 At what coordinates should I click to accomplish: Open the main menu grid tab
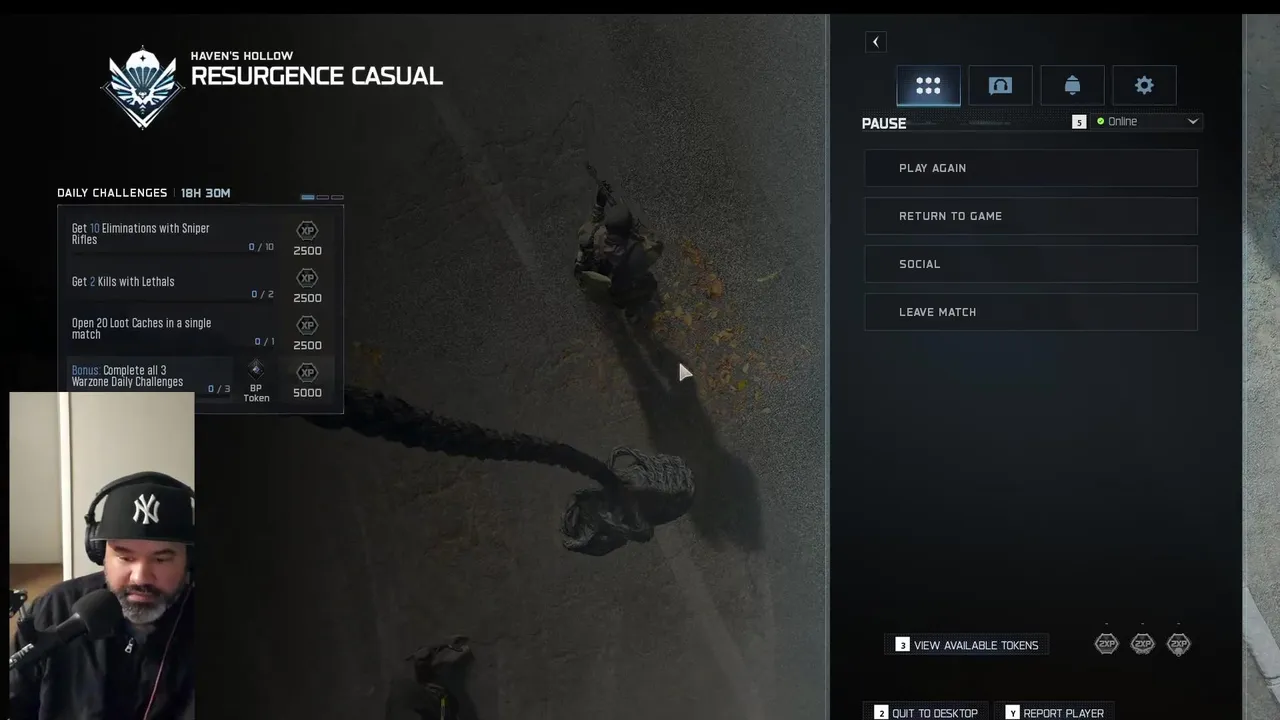[x=928, y=86]
